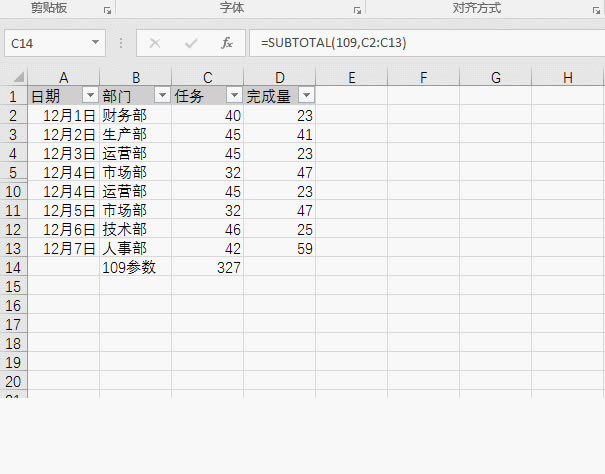Click the cancel X icon in formula bar
This screenshot has height=474, width=605.
click(155, 43)
